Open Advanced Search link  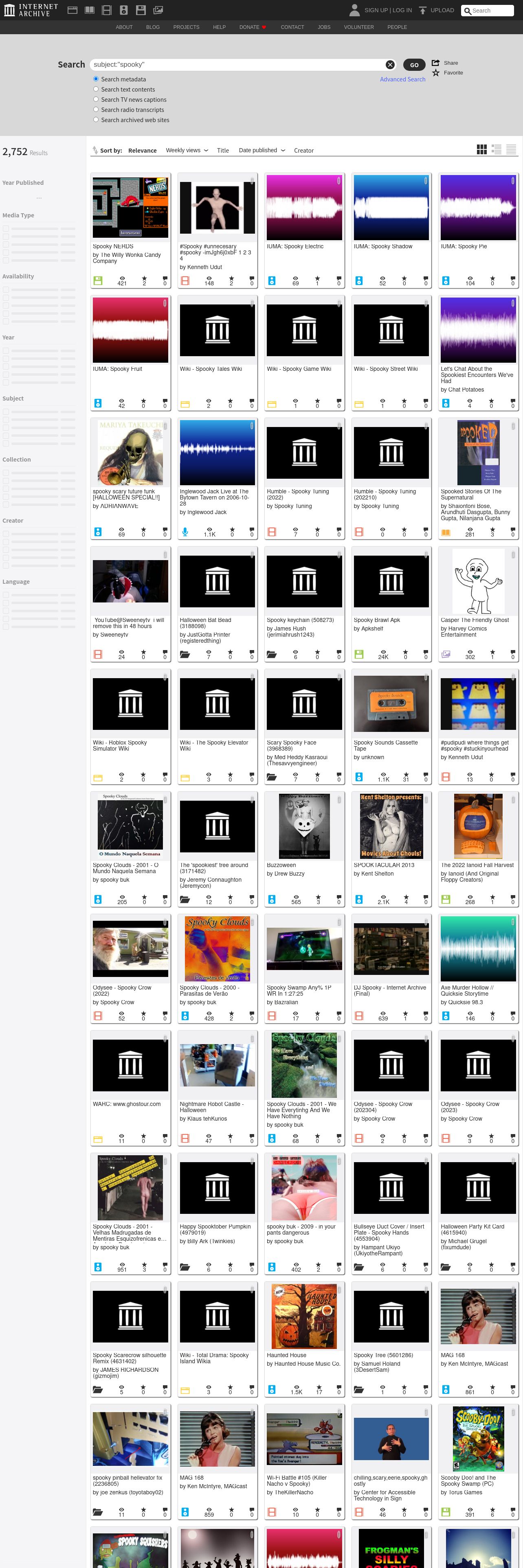402,79
